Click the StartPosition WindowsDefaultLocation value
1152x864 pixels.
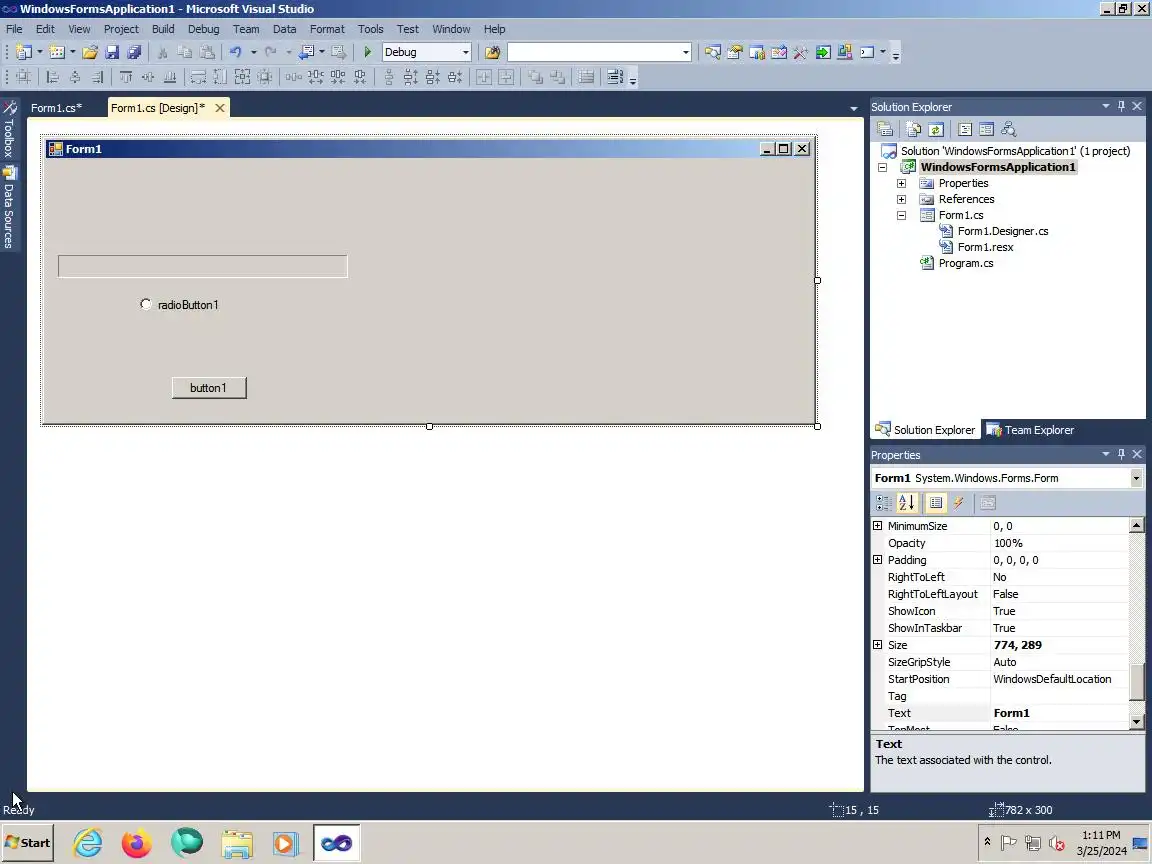(1059, 680)
